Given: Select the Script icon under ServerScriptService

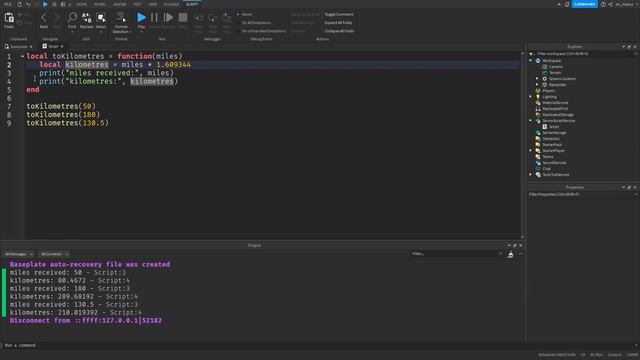Looking at the screenshot, I should [x=544, y=127].
